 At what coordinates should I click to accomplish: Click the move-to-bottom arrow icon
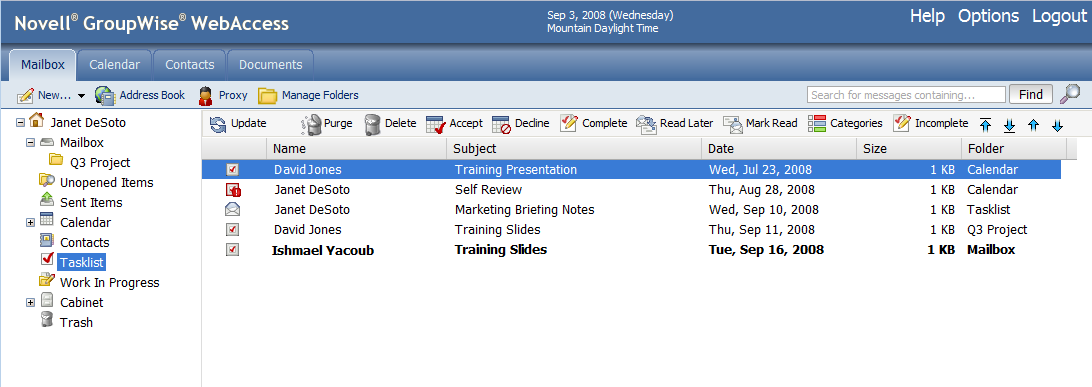(x=1009, y=125)
